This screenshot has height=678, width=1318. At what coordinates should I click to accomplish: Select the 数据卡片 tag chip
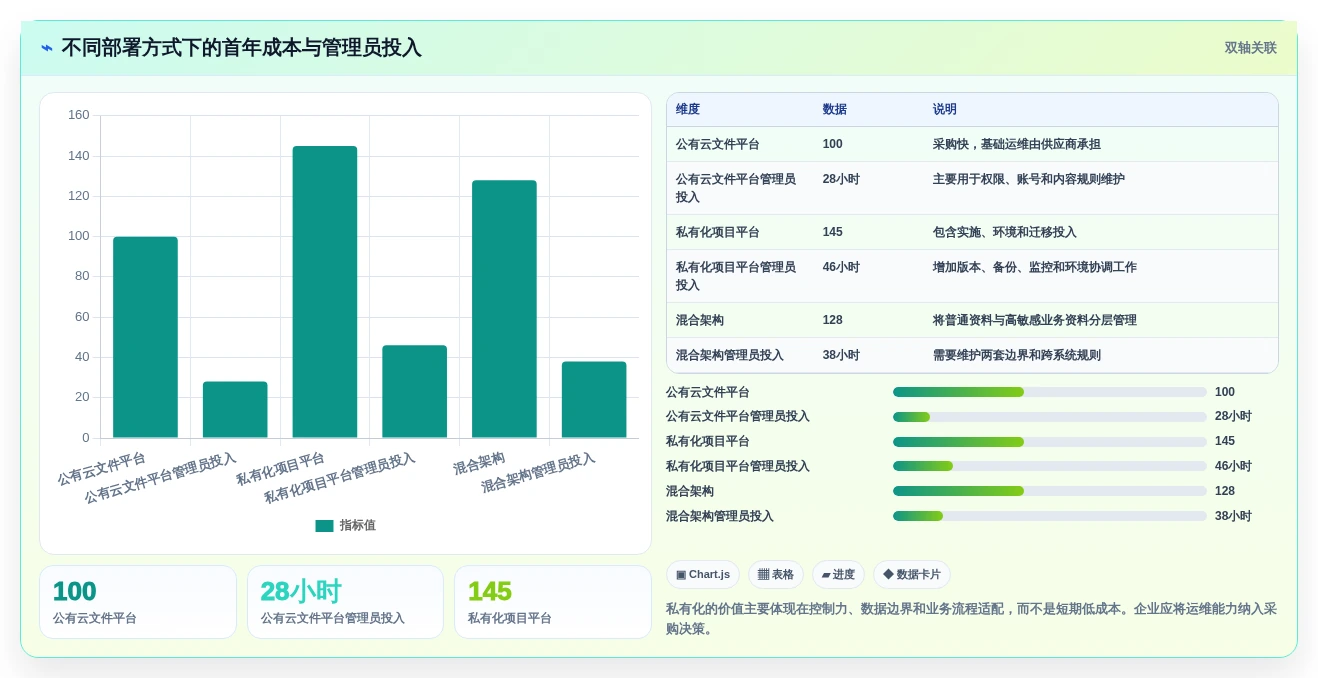912,575
